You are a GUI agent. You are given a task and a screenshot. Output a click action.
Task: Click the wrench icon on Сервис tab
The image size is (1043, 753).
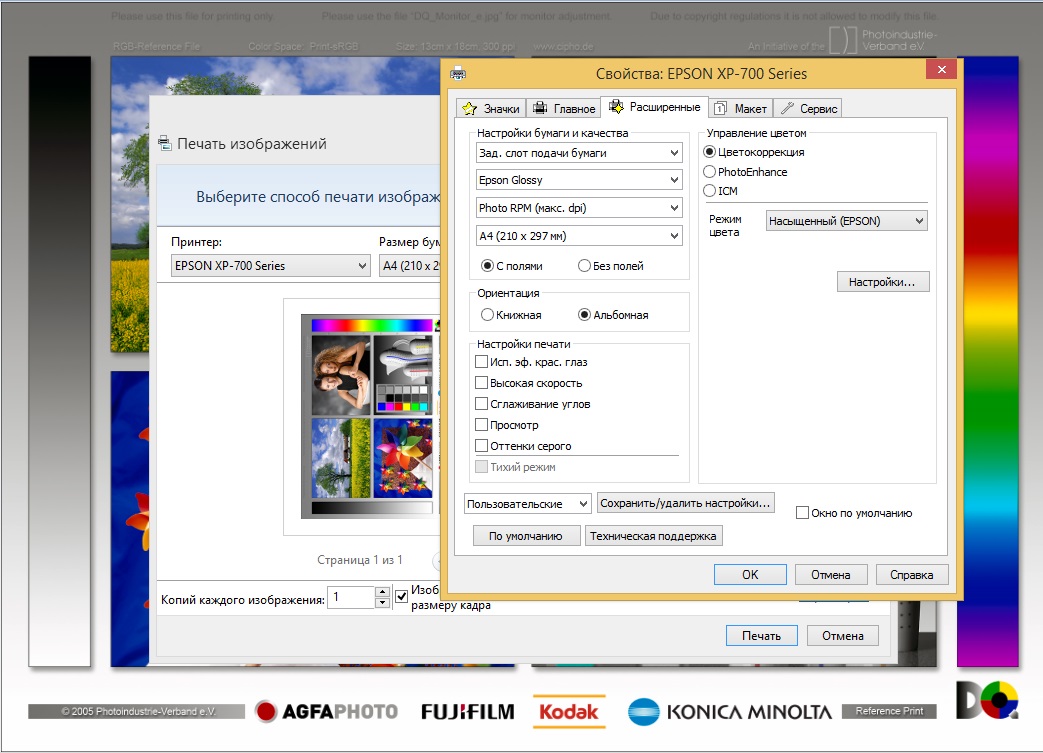[787, 108]
